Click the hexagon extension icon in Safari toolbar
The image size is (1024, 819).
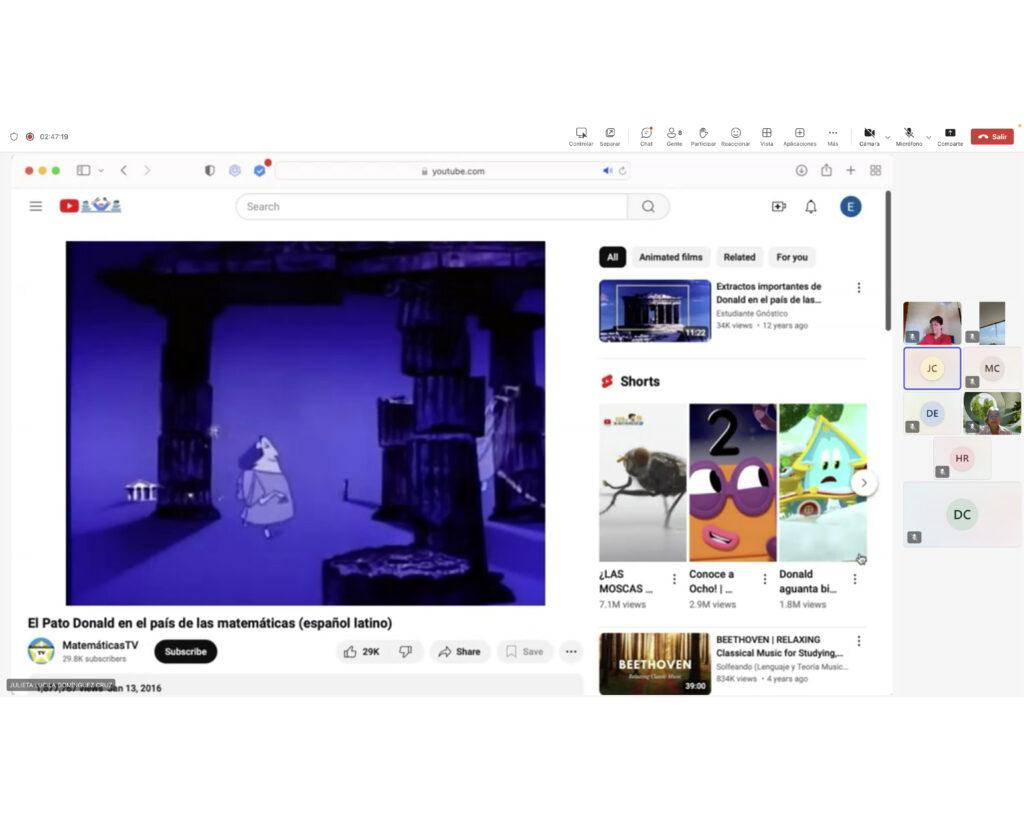click(235, 170)
